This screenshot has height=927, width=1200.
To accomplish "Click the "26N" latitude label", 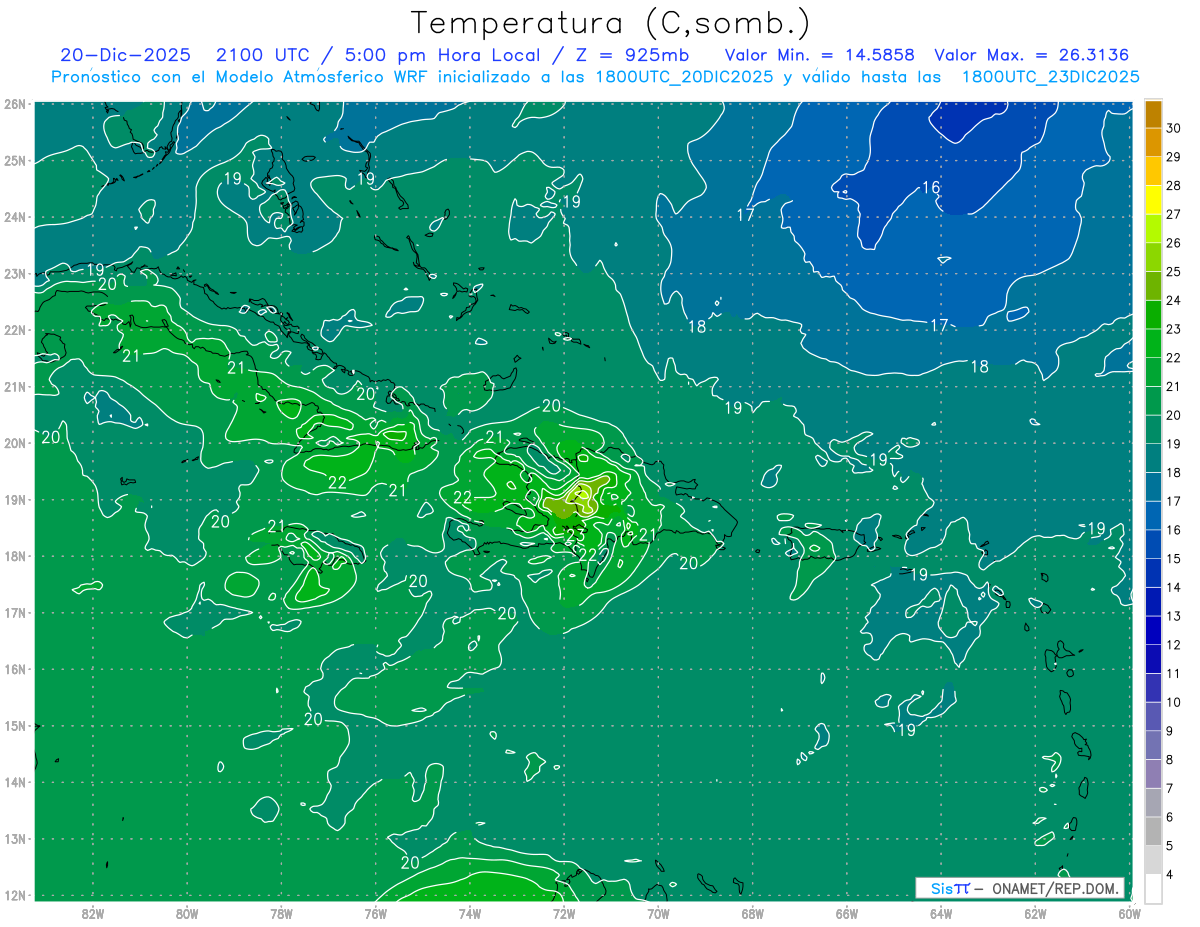I will click(x=15, y=104).
